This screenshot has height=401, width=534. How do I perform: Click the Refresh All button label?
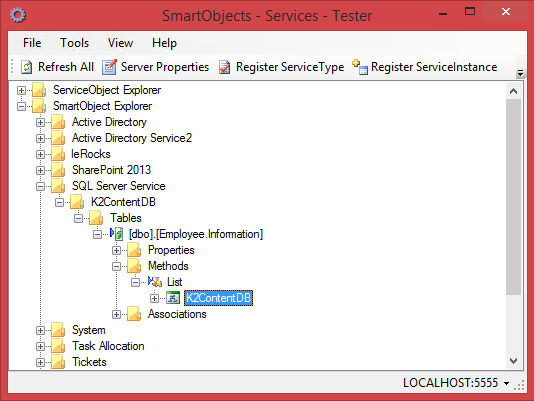tap(66, 67)
